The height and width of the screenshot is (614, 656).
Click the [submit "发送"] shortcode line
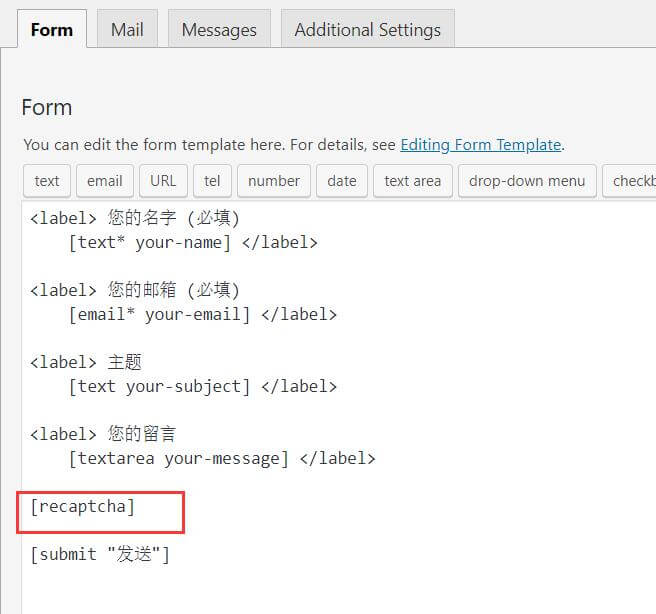pos(100,555)
